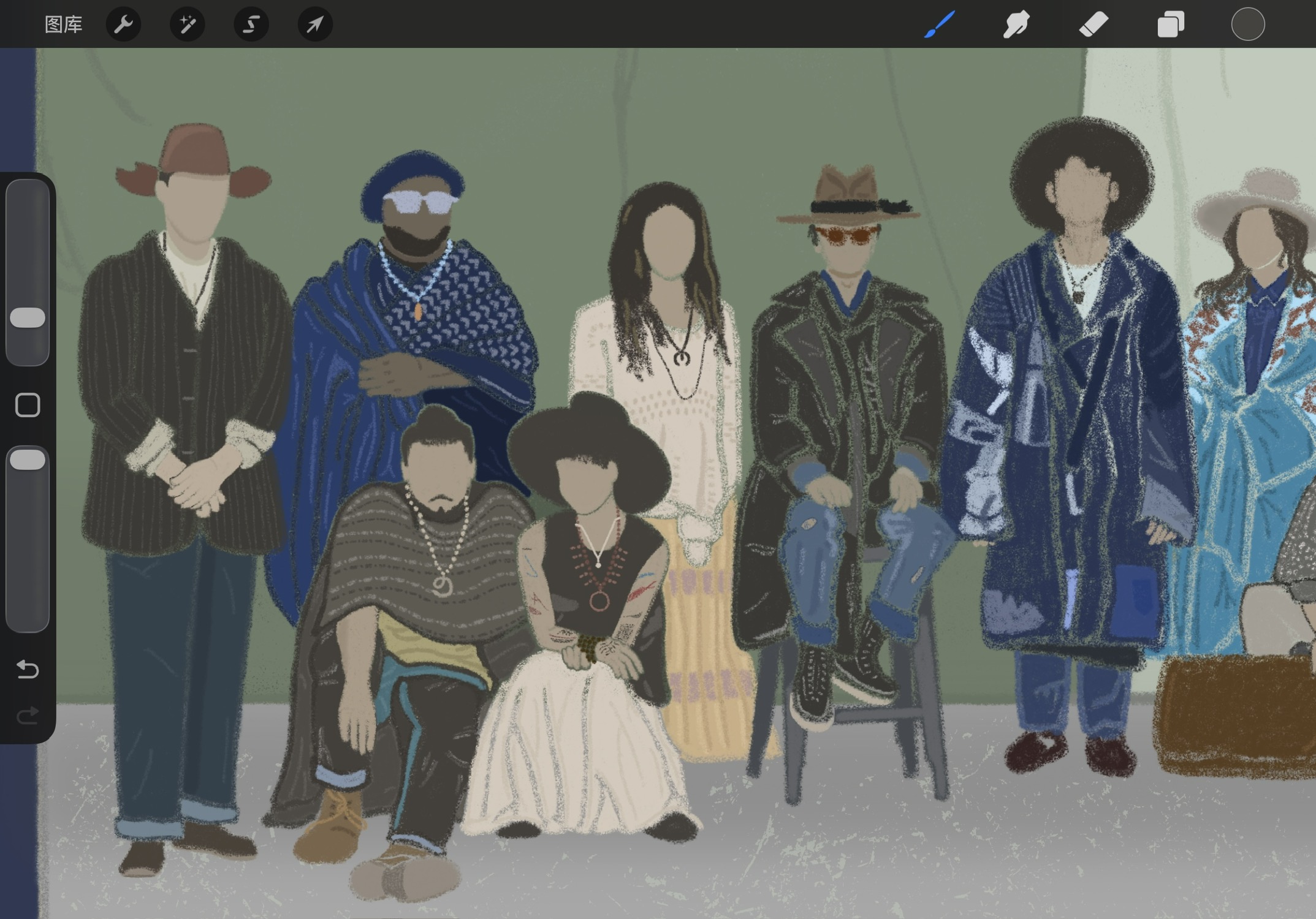Select the Brush tool
Screen dimensions: 1316x919
click(x=939, y=25)
